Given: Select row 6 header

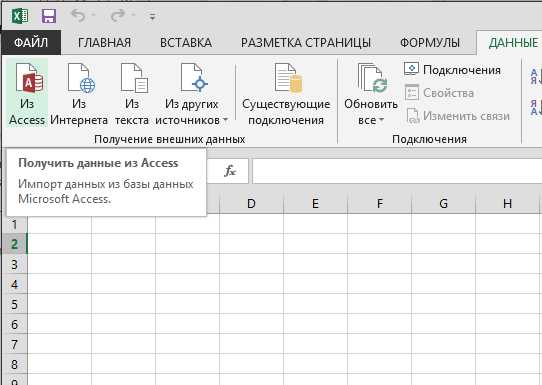Looking at the screenshot, I should coord(15,324).
